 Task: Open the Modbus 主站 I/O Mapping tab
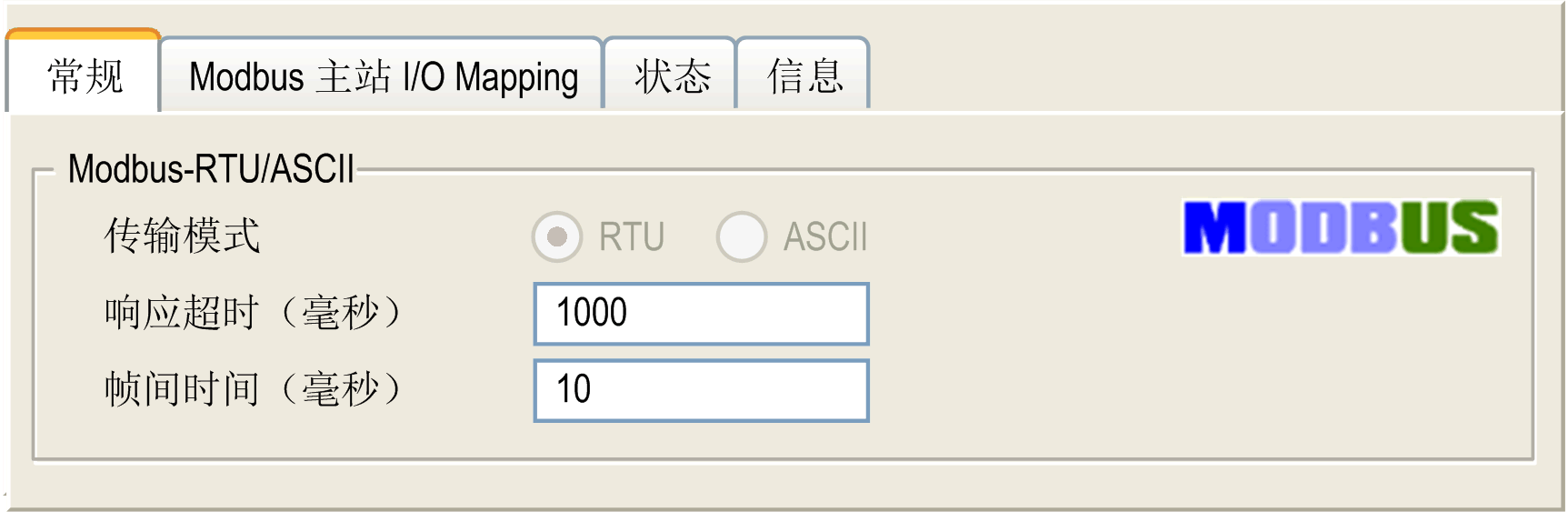[x=383, y=76]
